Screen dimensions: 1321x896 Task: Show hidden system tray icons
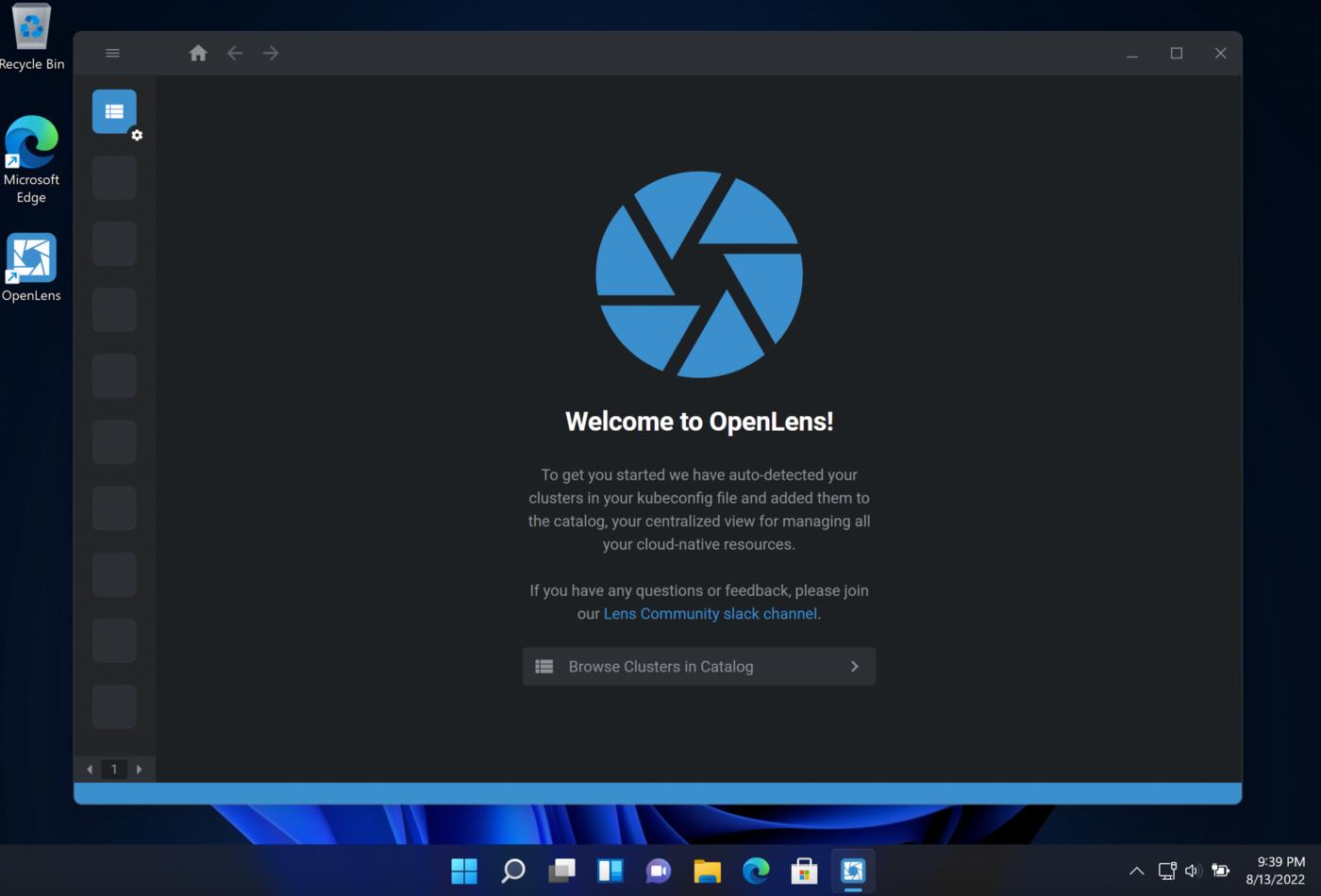point(1136,871)
